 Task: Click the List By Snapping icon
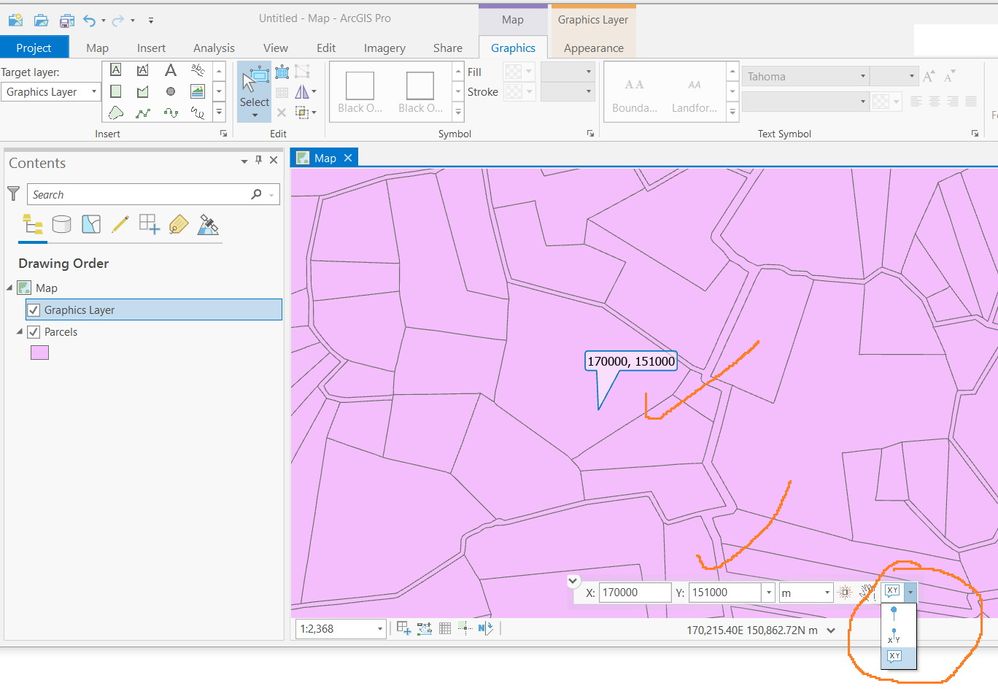point(149,224)
